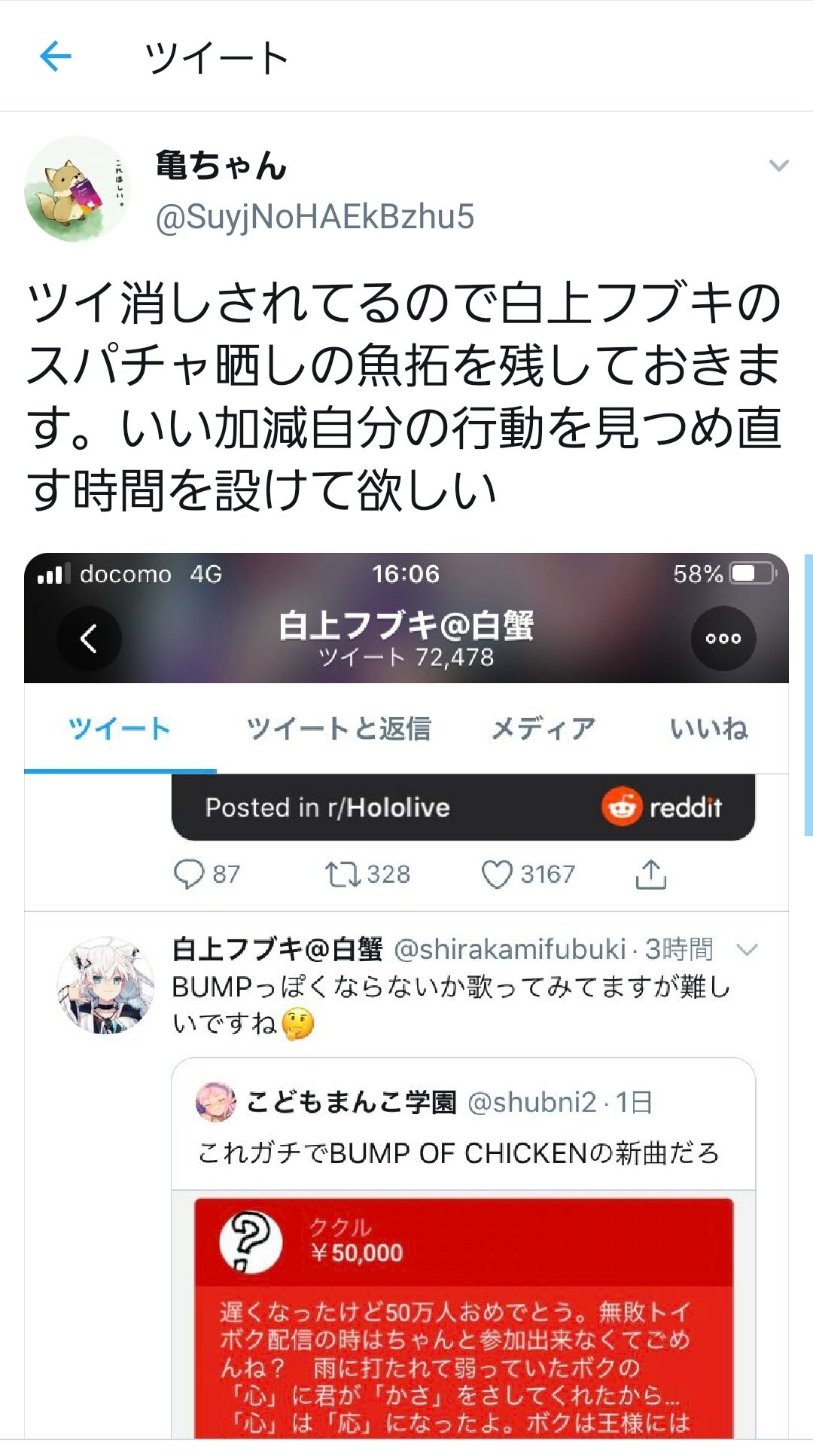This screenshot has height=1456, width=813.
Task: Select the いいね tab
Action: click(x=708, y=728)
